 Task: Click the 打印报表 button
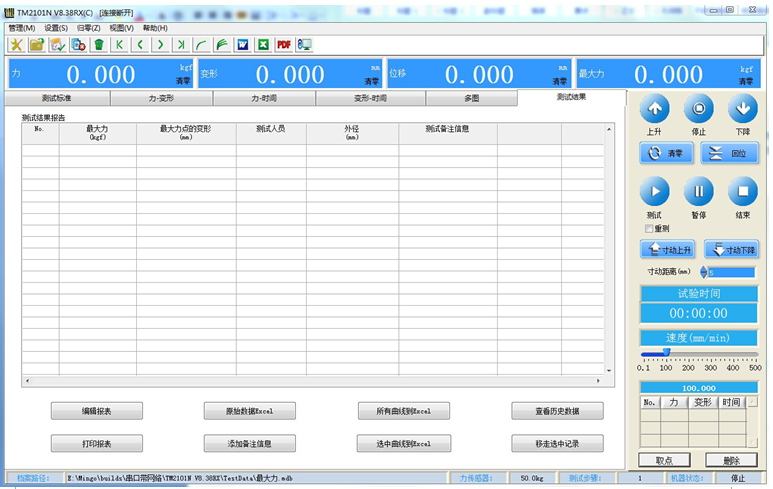click(x=97, y=444)
